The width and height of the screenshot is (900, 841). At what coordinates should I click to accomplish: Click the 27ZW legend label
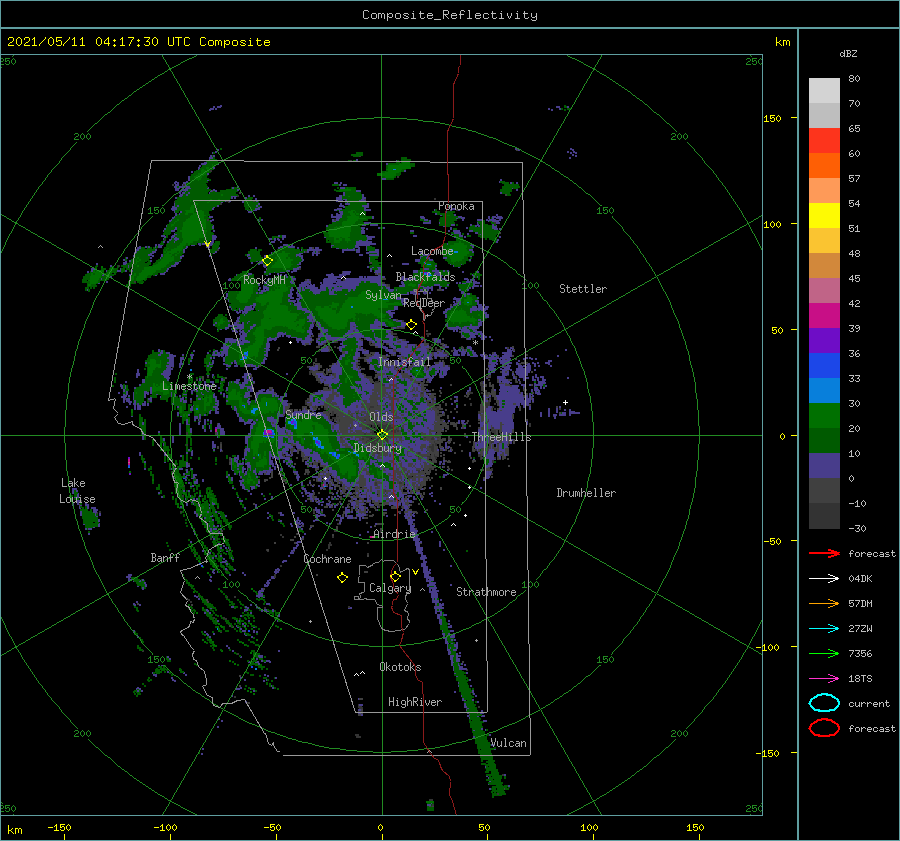[860, 629]
